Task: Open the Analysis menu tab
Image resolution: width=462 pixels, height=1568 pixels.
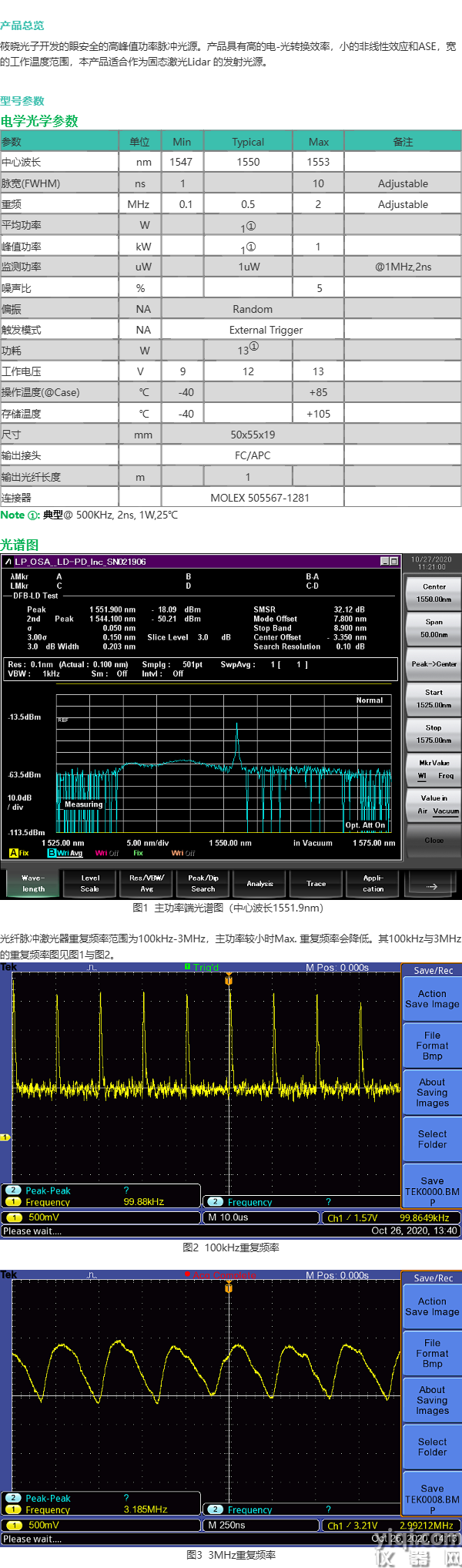Action: pos(259,883)
